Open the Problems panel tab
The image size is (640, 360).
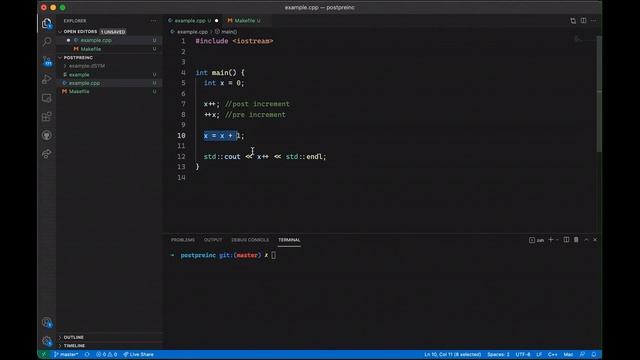pos(183,240)
